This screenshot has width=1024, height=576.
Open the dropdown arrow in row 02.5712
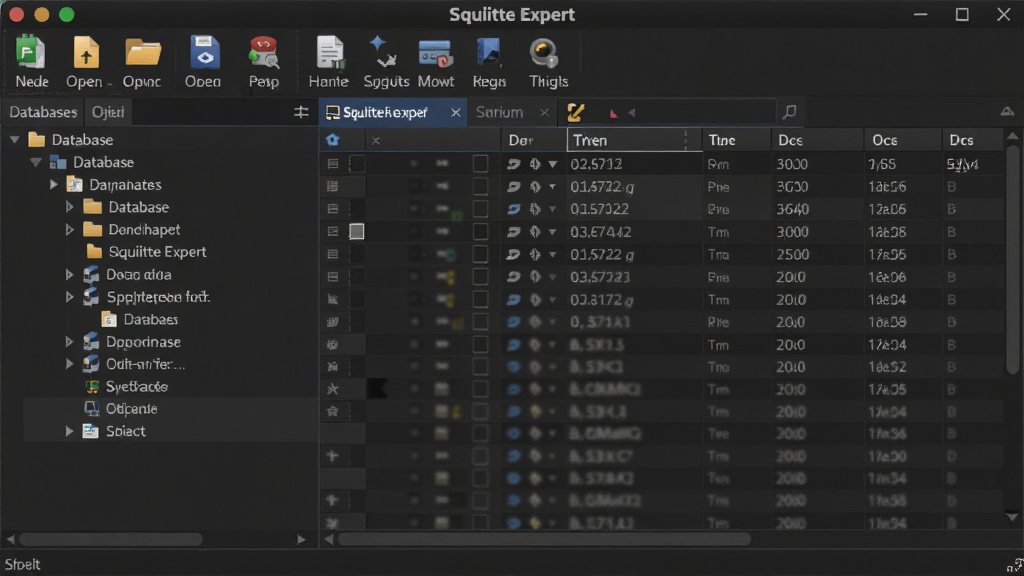(x=552, y=165)
